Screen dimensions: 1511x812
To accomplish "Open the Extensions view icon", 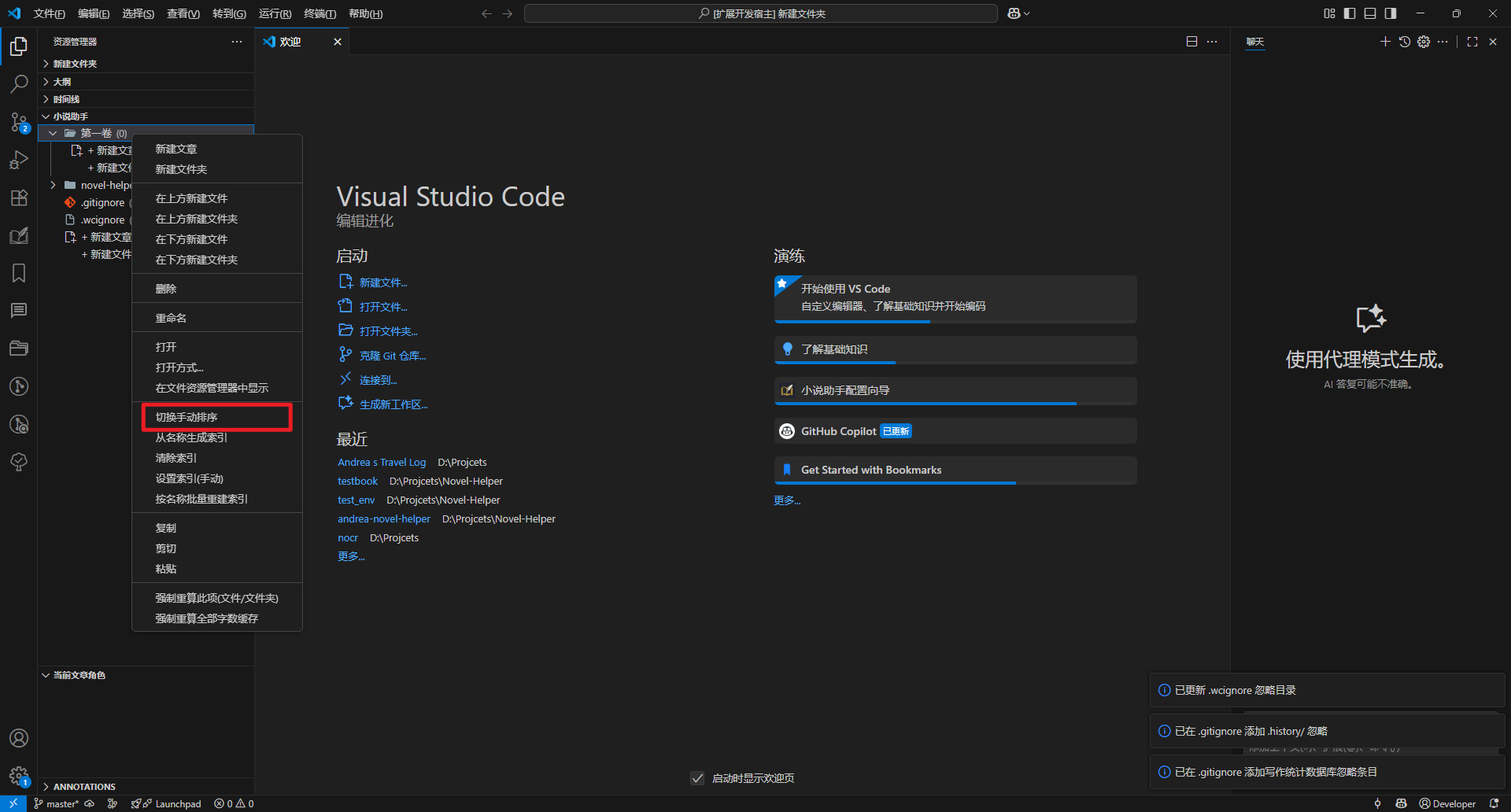I will click(19, 198).
